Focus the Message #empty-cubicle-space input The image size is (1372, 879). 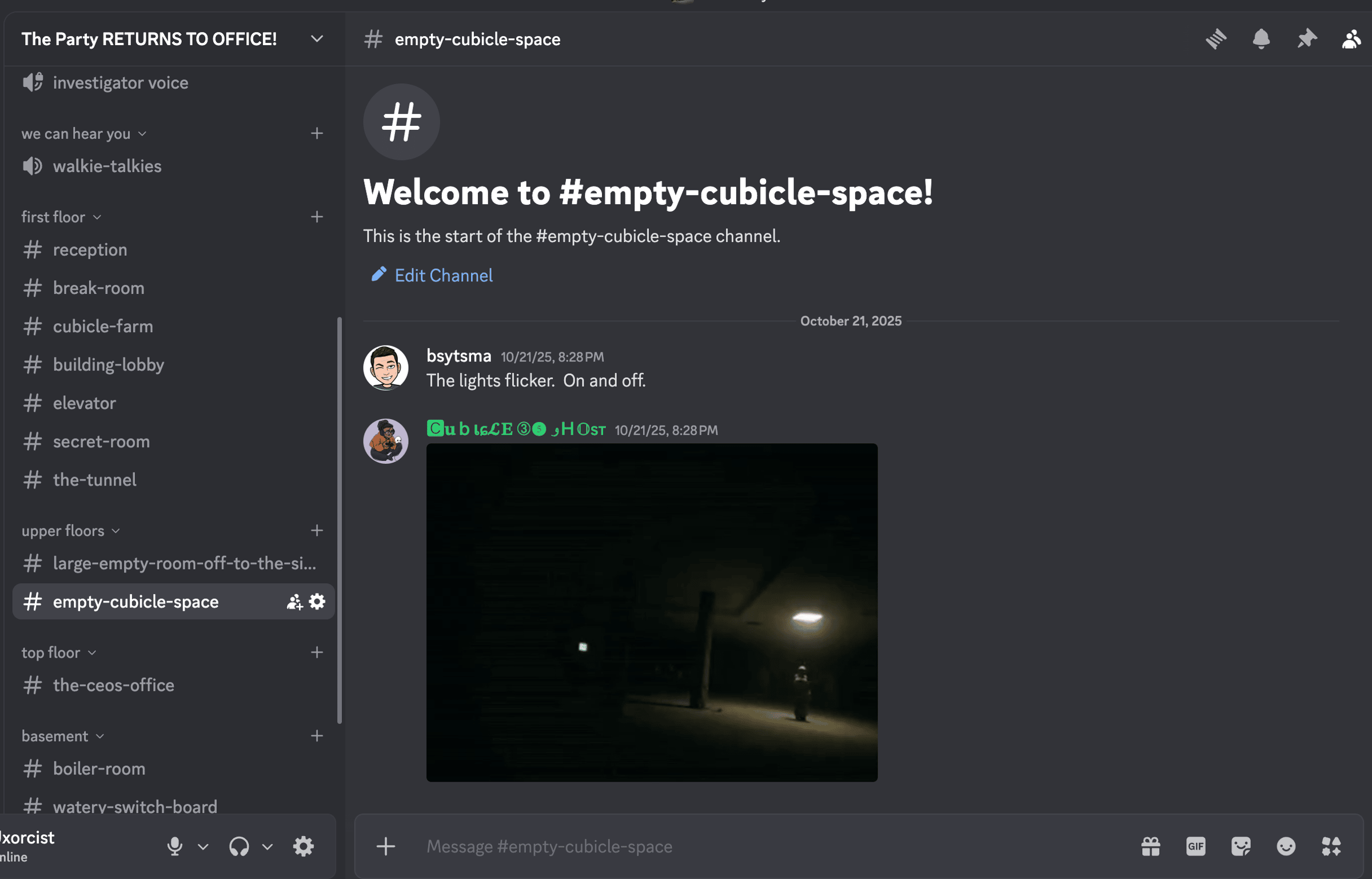click(x=743, y=846)
